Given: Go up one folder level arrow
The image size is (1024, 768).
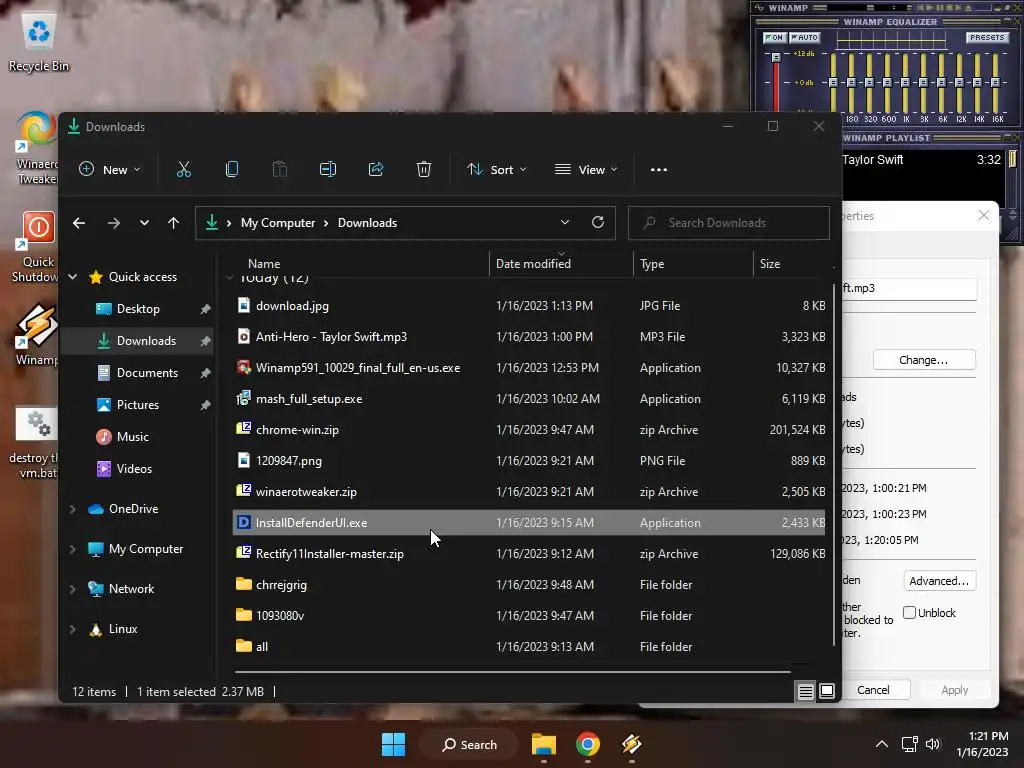Looking at the screenshot, I should pyautogui.click(x=173, y=223).
